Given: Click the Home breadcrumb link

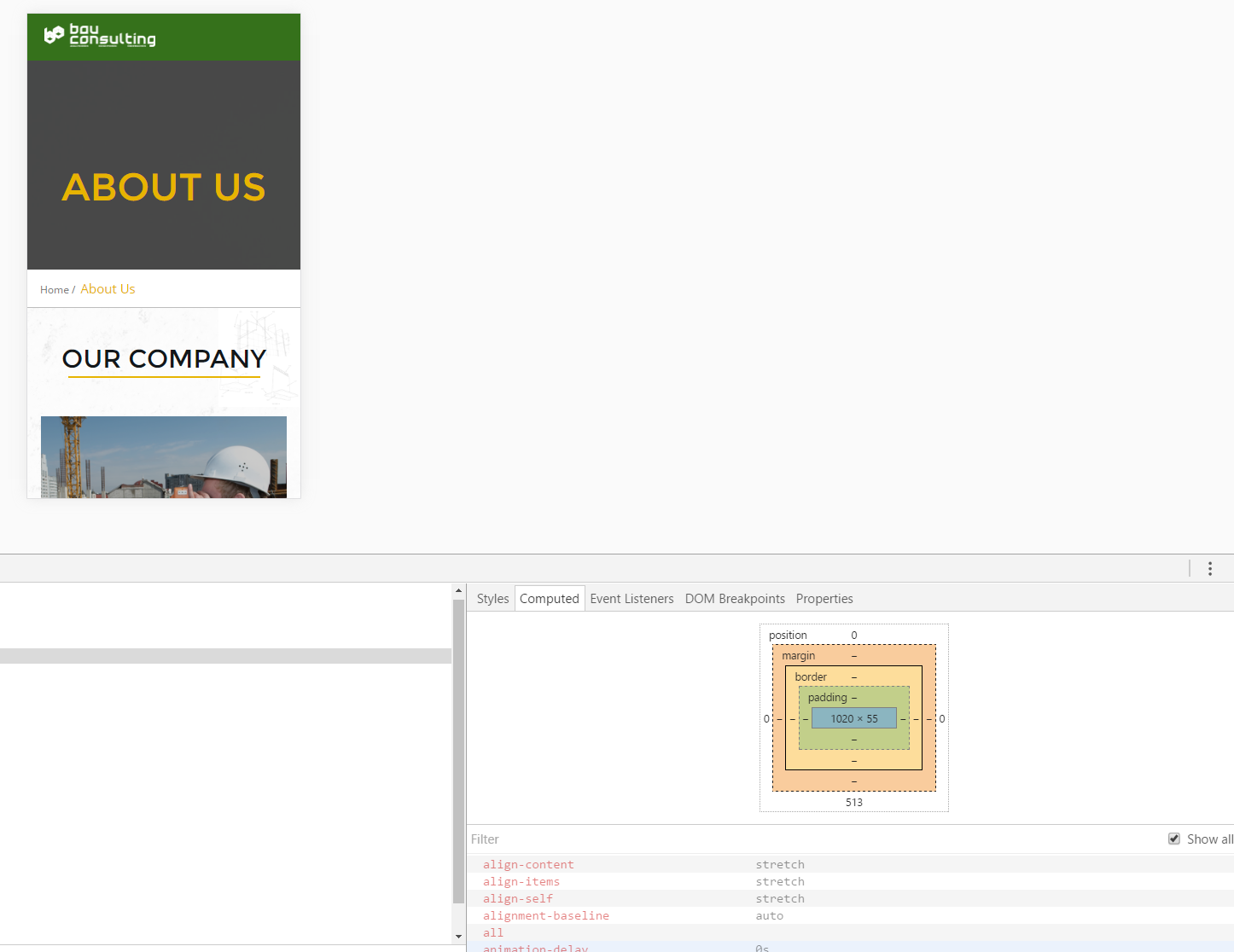Looking at the screenshot, I should [55, 290].
